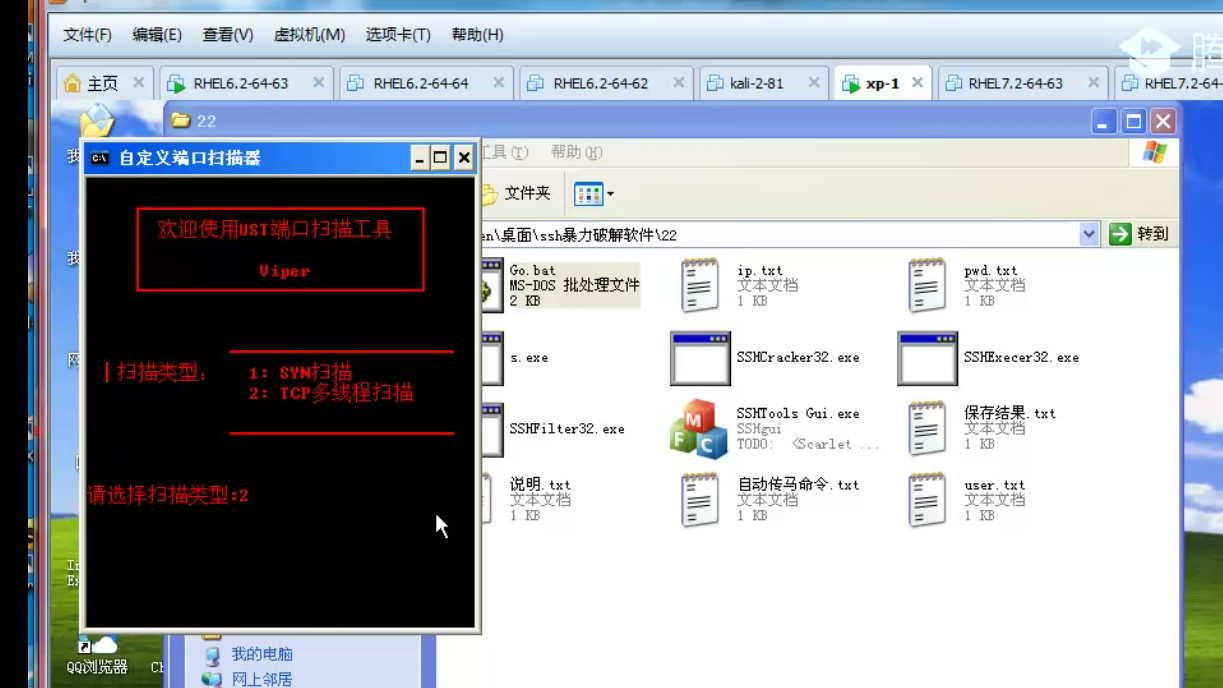Select the SSHExecer32.exe icon
The height and width of the screenshot is (688, 1223).
click(926, 358)
